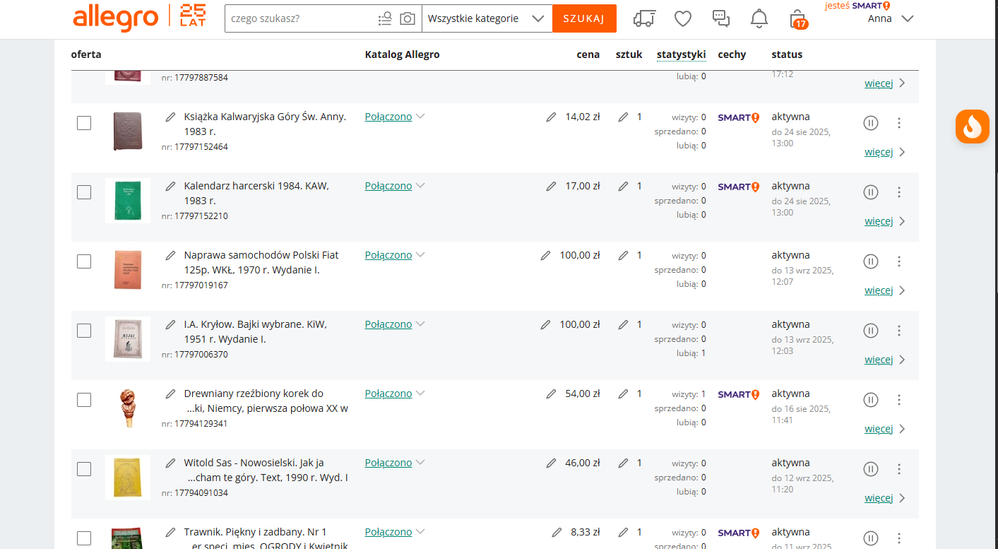Click the search-users icon in the search field
998x549 pixels.
[x=385, y=18]
